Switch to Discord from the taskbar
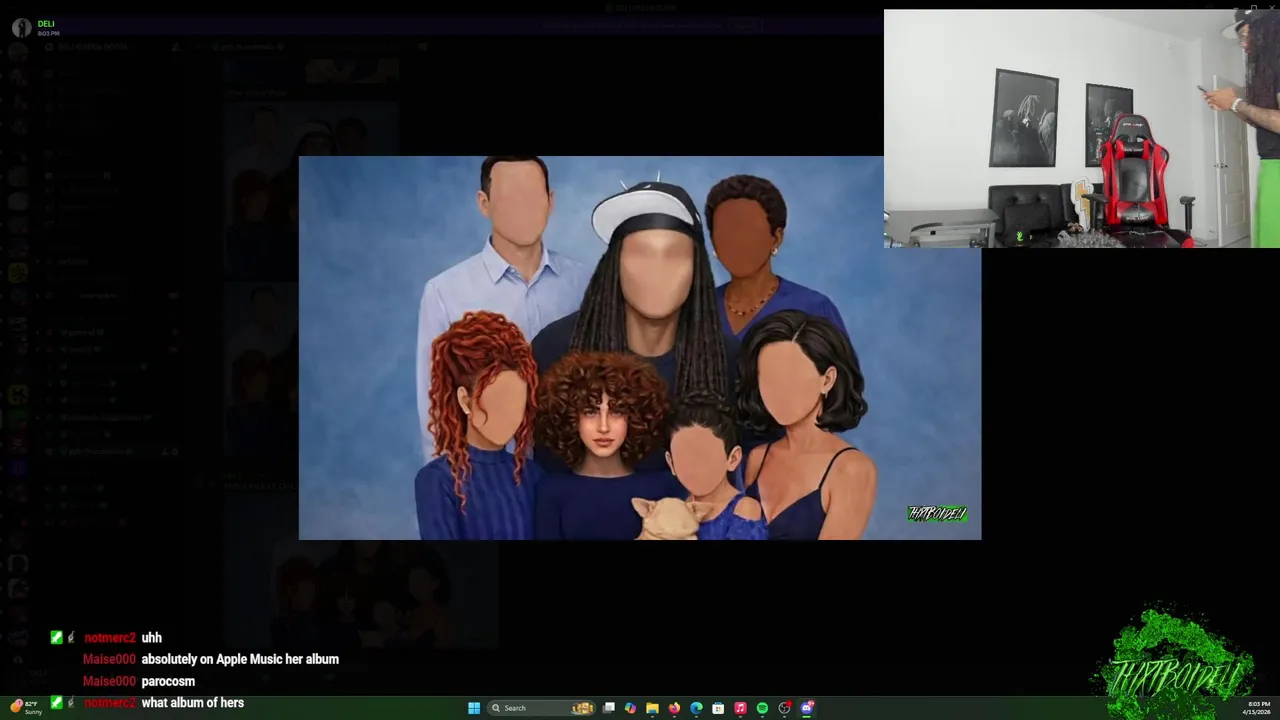 click(x=807, y=708)
